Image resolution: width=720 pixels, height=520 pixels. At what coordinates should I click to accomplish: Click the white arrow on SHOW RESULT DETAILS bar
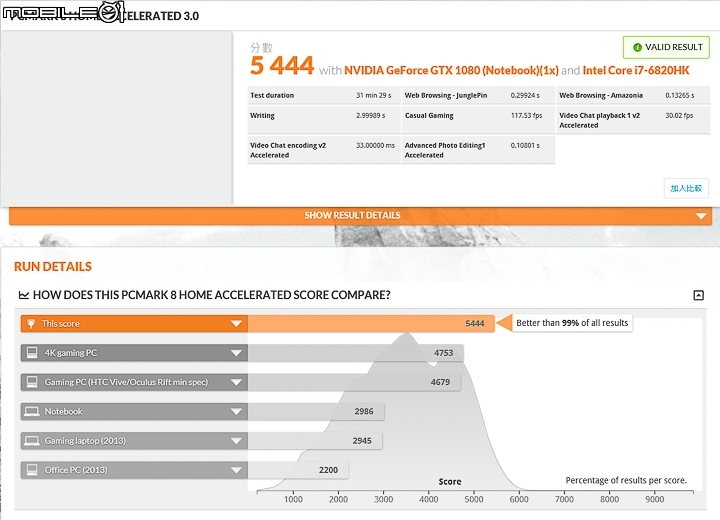[701, 216]
